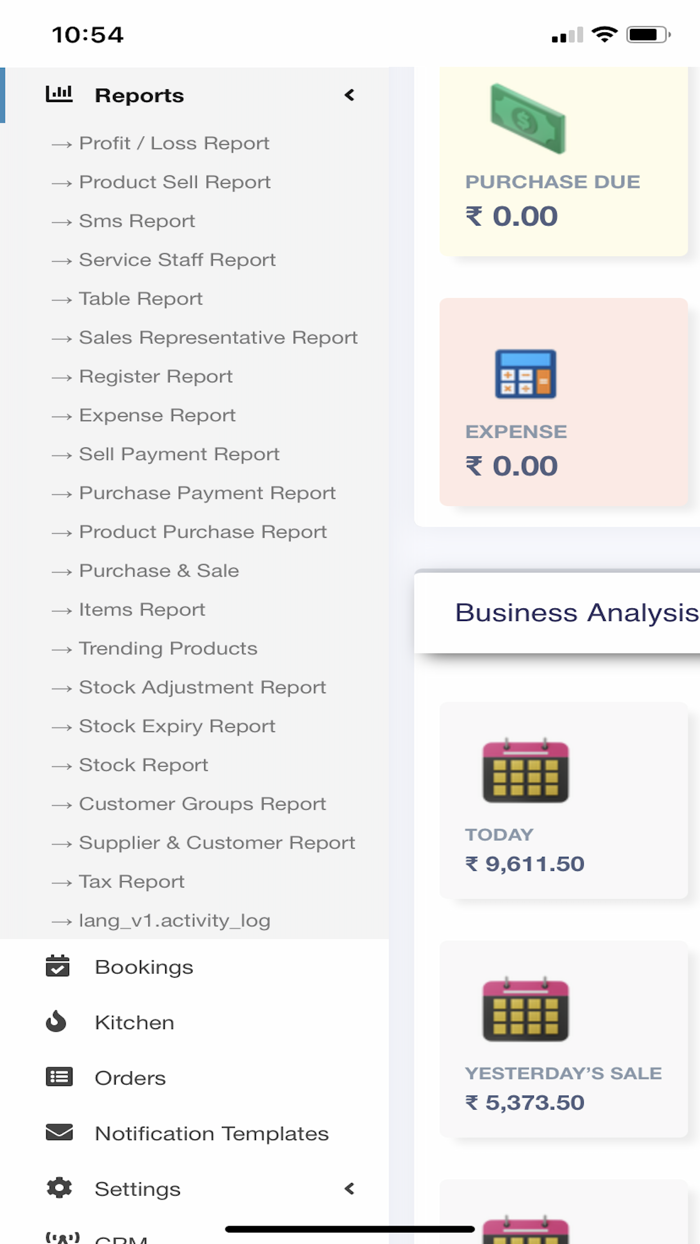Image resolution: width=700 pixels, height=1244 pixels.
Task: Expand the Settings section chevron
Action: [x=349, y=1188]
